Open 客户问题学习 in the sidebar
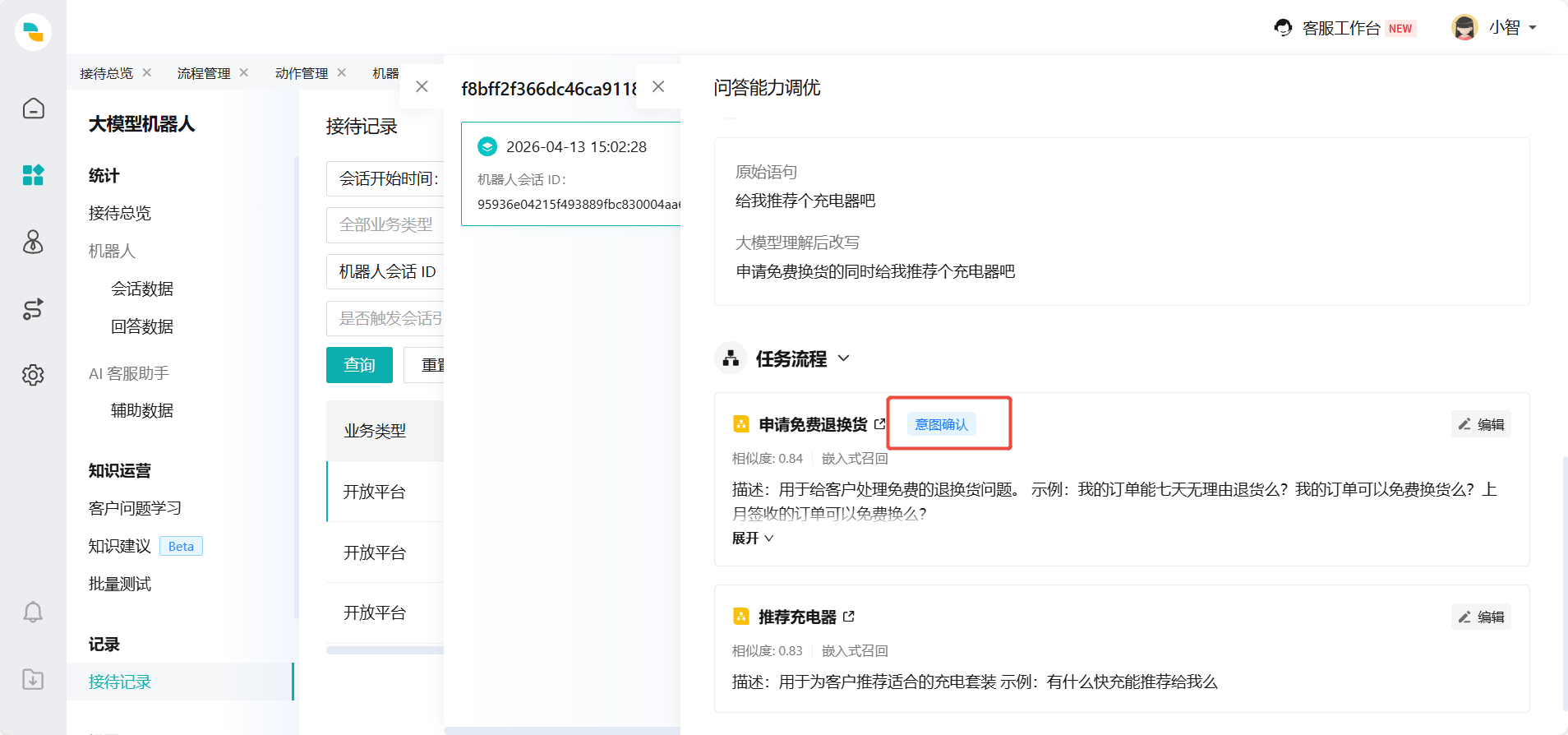The image size is (1568, 735). point(136,508)
